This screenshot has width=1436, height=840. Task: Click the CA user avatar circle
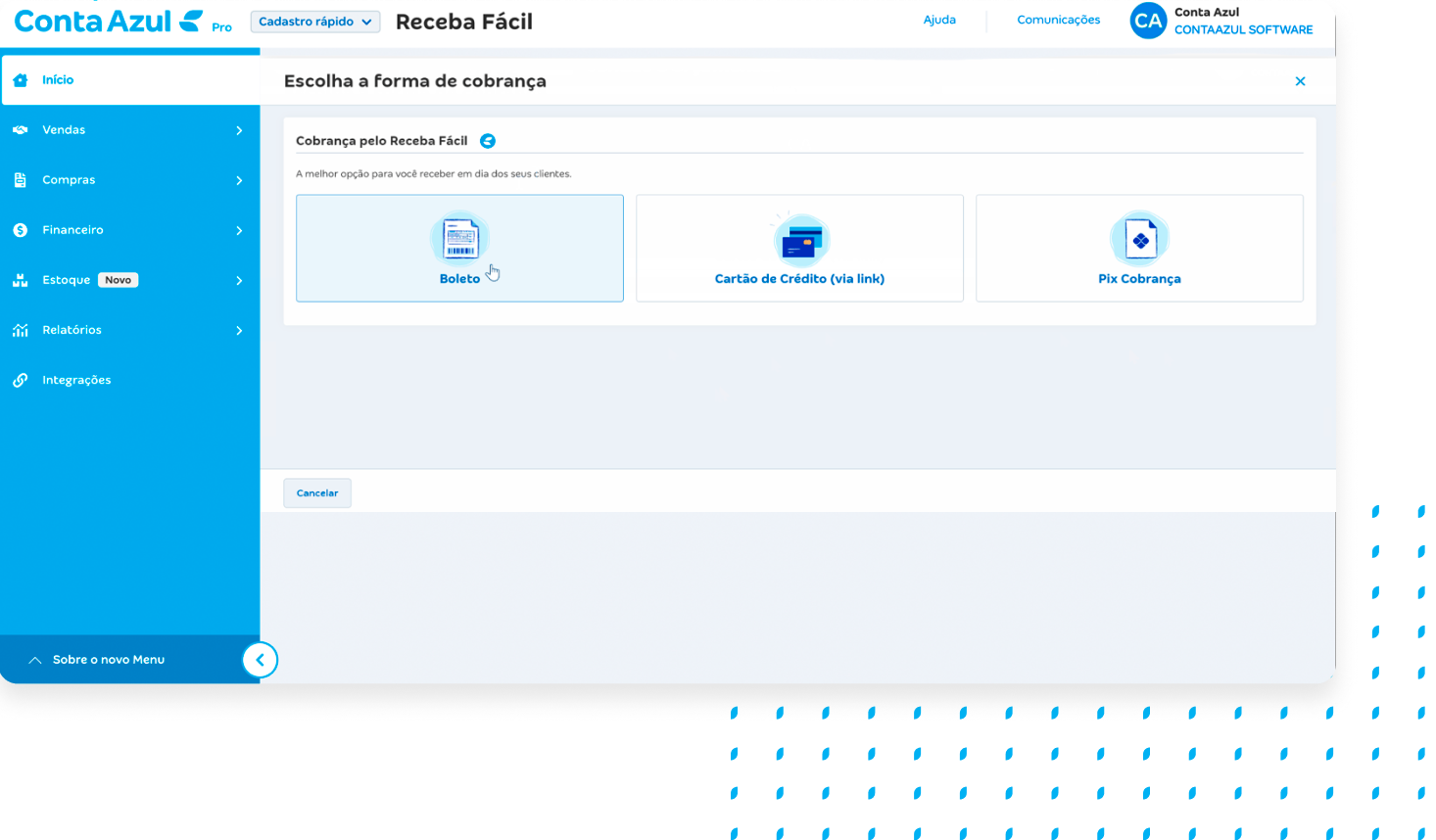pos(1148,21)
